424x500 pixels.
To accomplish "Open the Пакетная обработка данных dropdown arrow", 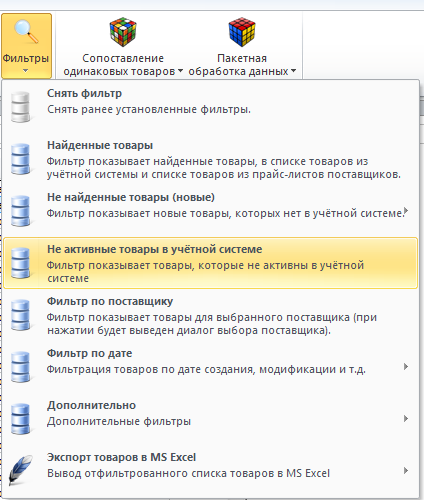I will point(293,71).
